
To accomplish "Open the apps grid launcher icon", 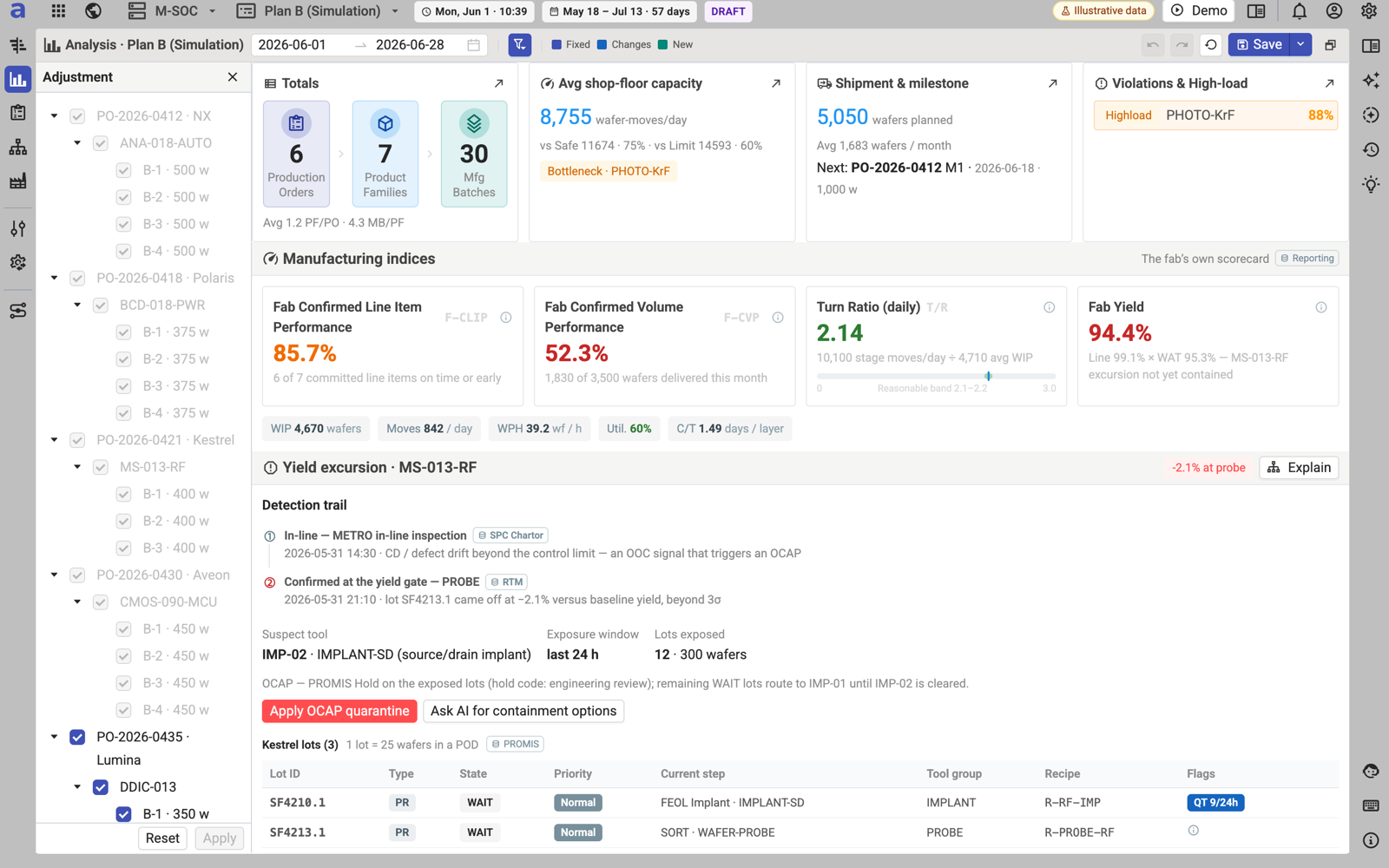I will pyautogui.click(x=58, y=11).
